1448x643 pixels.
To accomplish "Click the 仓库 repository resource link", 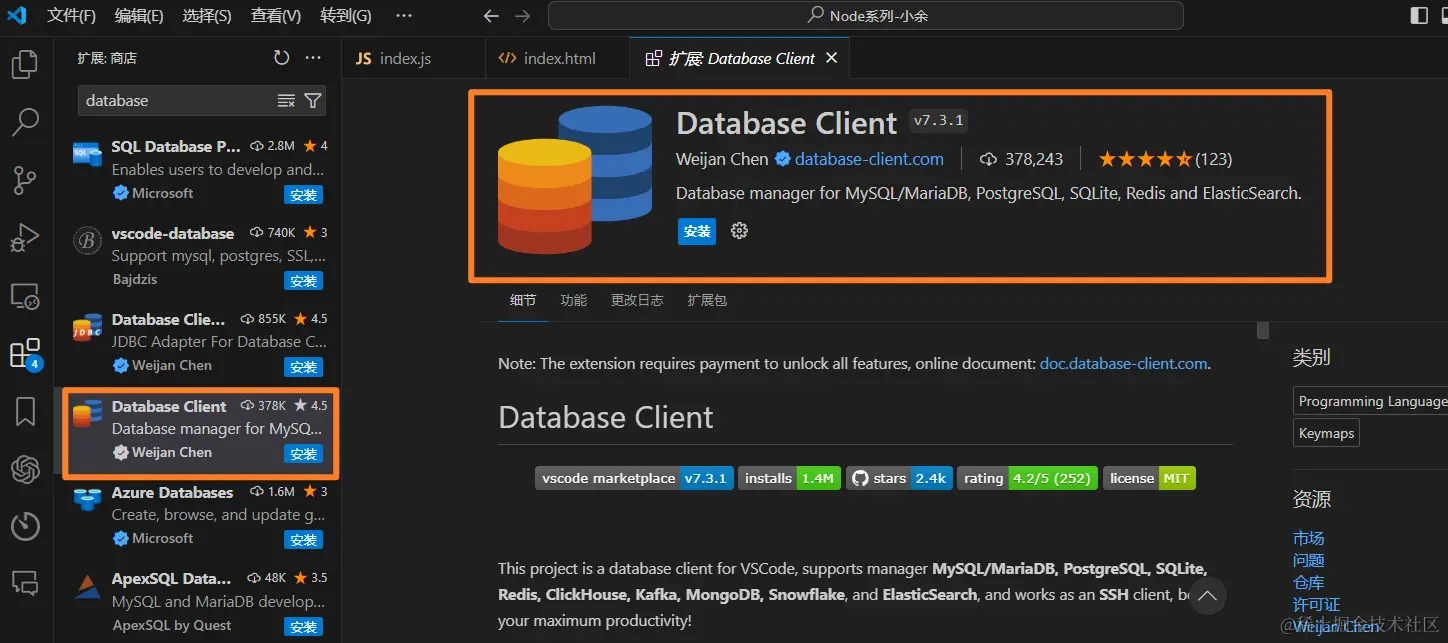I will coord(1308,582).
